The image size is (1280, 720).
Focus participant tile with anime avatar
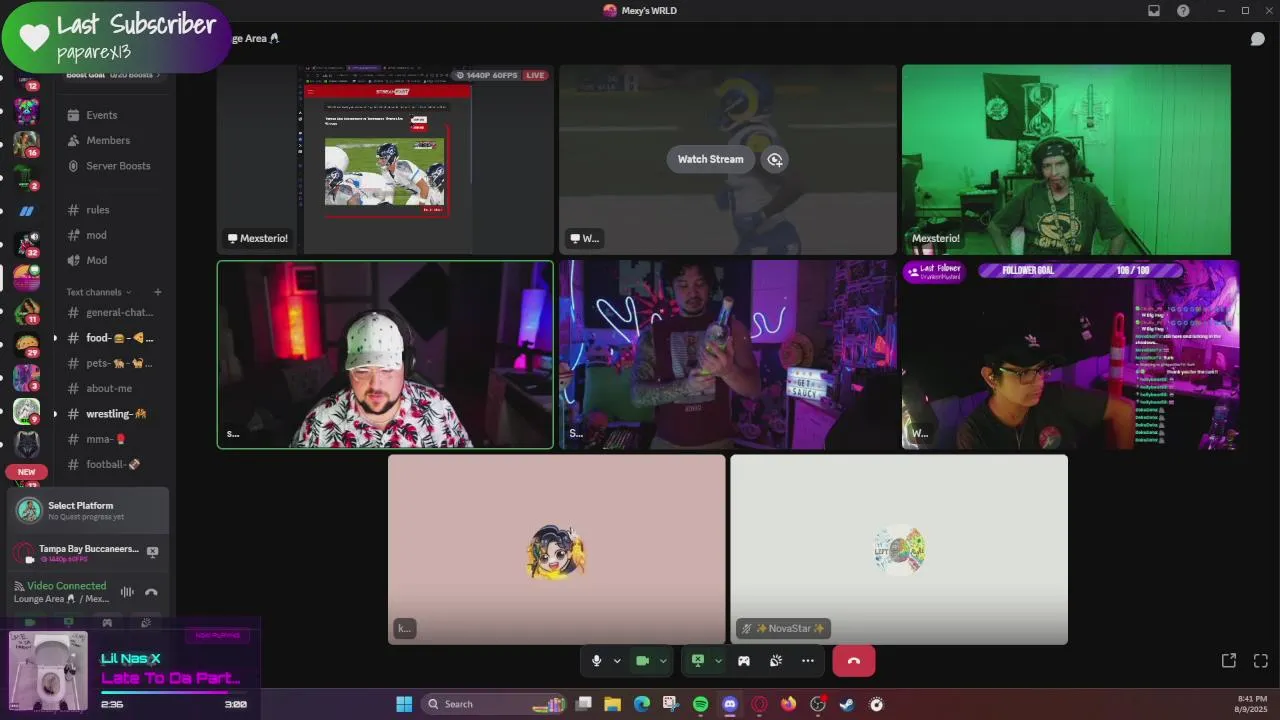(x=556, y=550)
